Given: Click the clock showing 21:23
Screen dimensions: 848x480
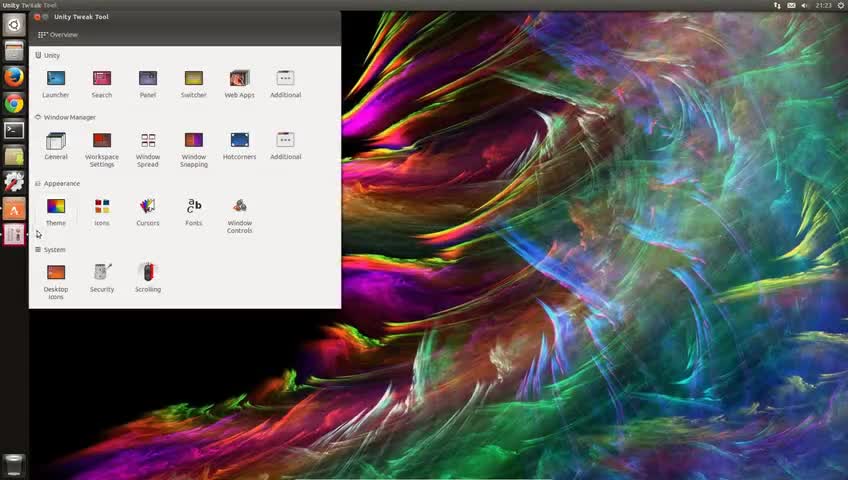Looking at the screenshot, I should coord(823,5).
